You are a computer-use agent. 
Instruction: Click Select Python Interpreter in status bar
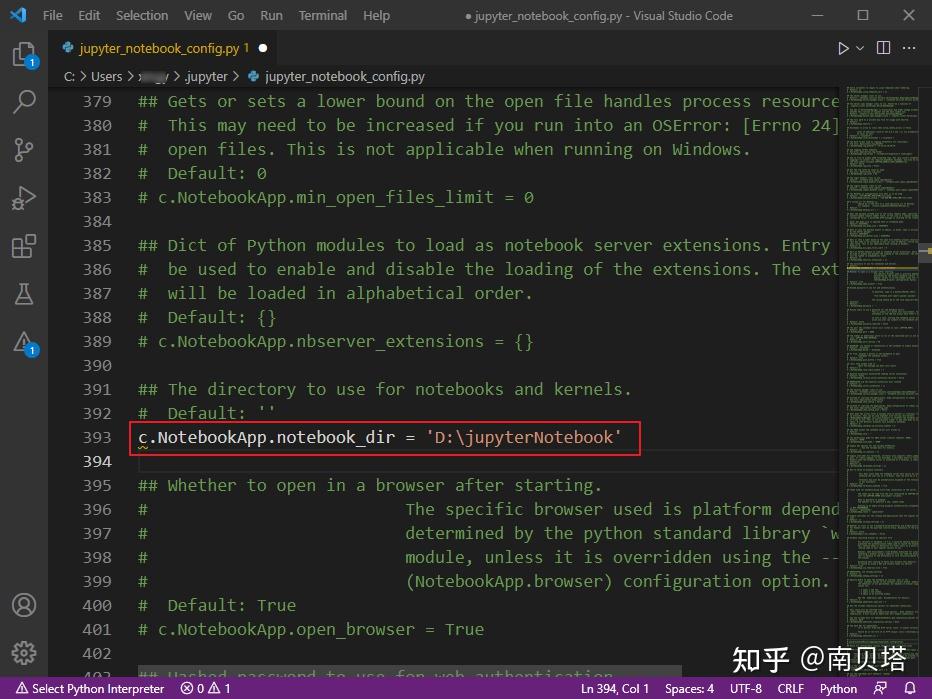click(x=90, y=688)
